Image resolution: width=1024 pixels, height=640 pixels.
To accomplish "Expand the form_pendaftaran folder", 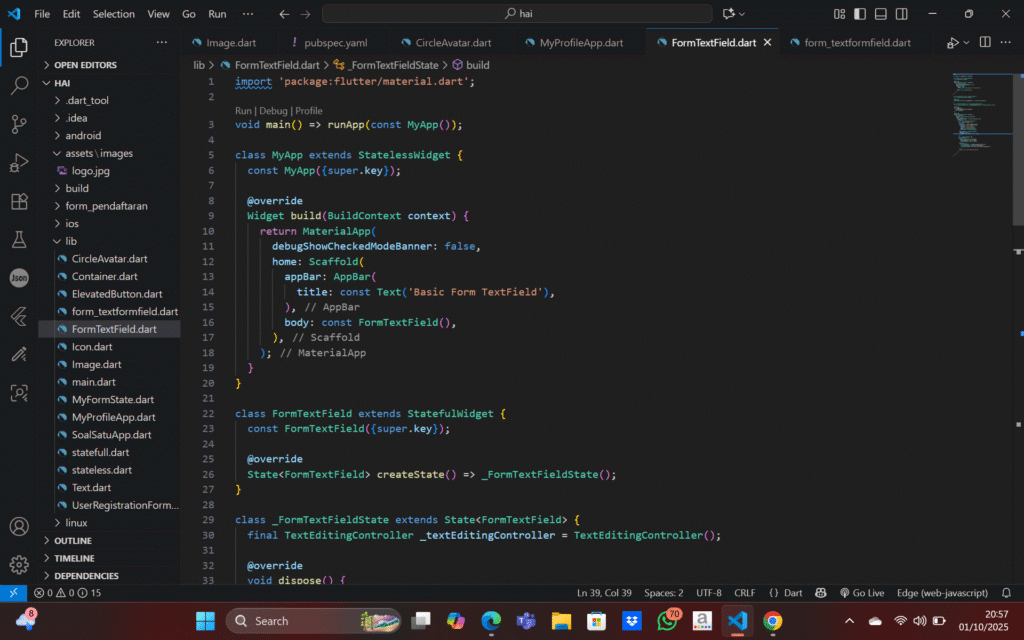I will [106, 206].
